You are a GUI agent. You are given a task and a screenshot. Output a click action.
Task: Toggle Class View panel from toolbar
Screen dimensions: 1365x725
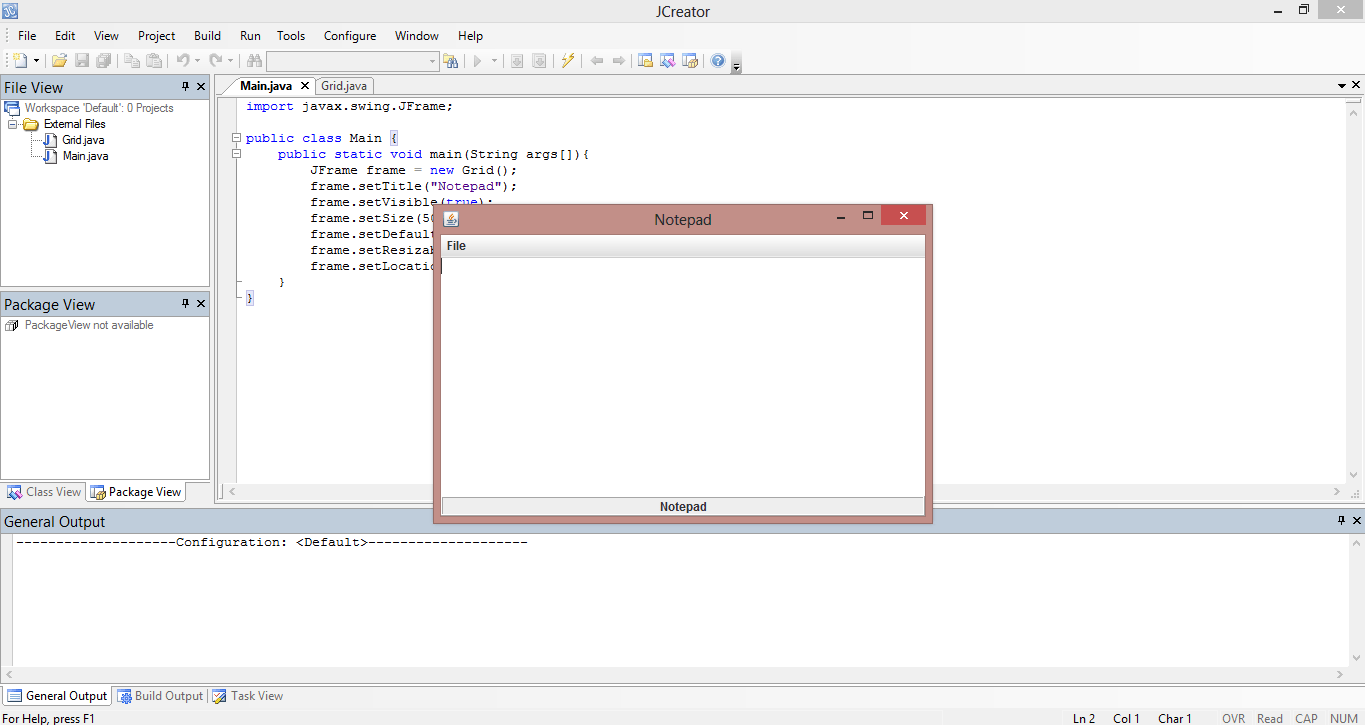(x=668, y=61)
